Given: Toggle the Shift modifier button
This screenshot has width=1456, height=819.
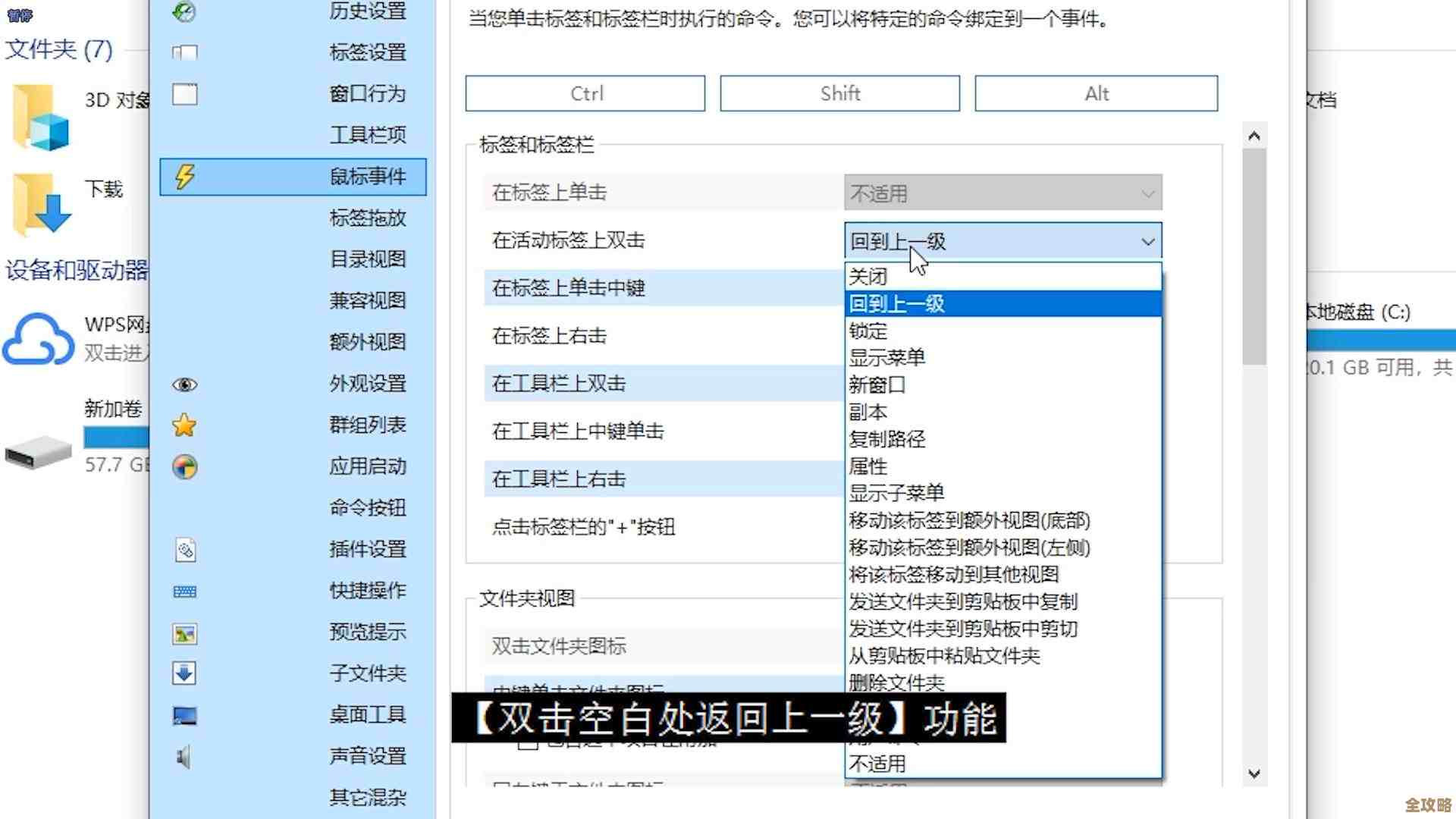Looking at the screenshot, I should tap(839, 93).
